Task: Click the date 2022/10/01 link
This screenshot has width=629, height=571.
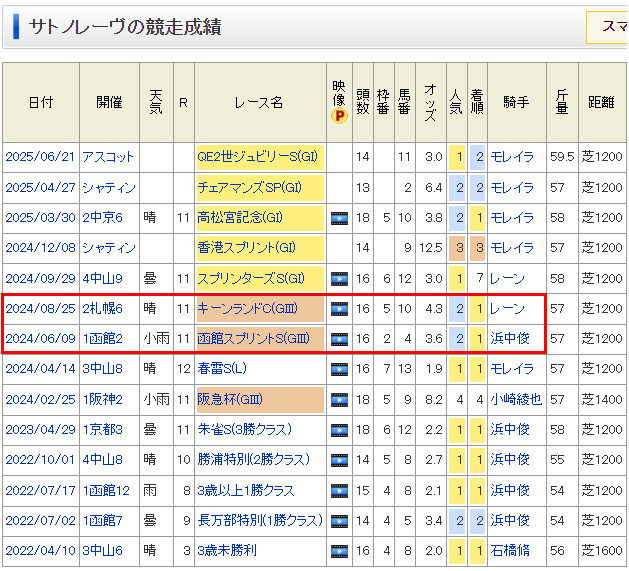Action: (40, 459)
